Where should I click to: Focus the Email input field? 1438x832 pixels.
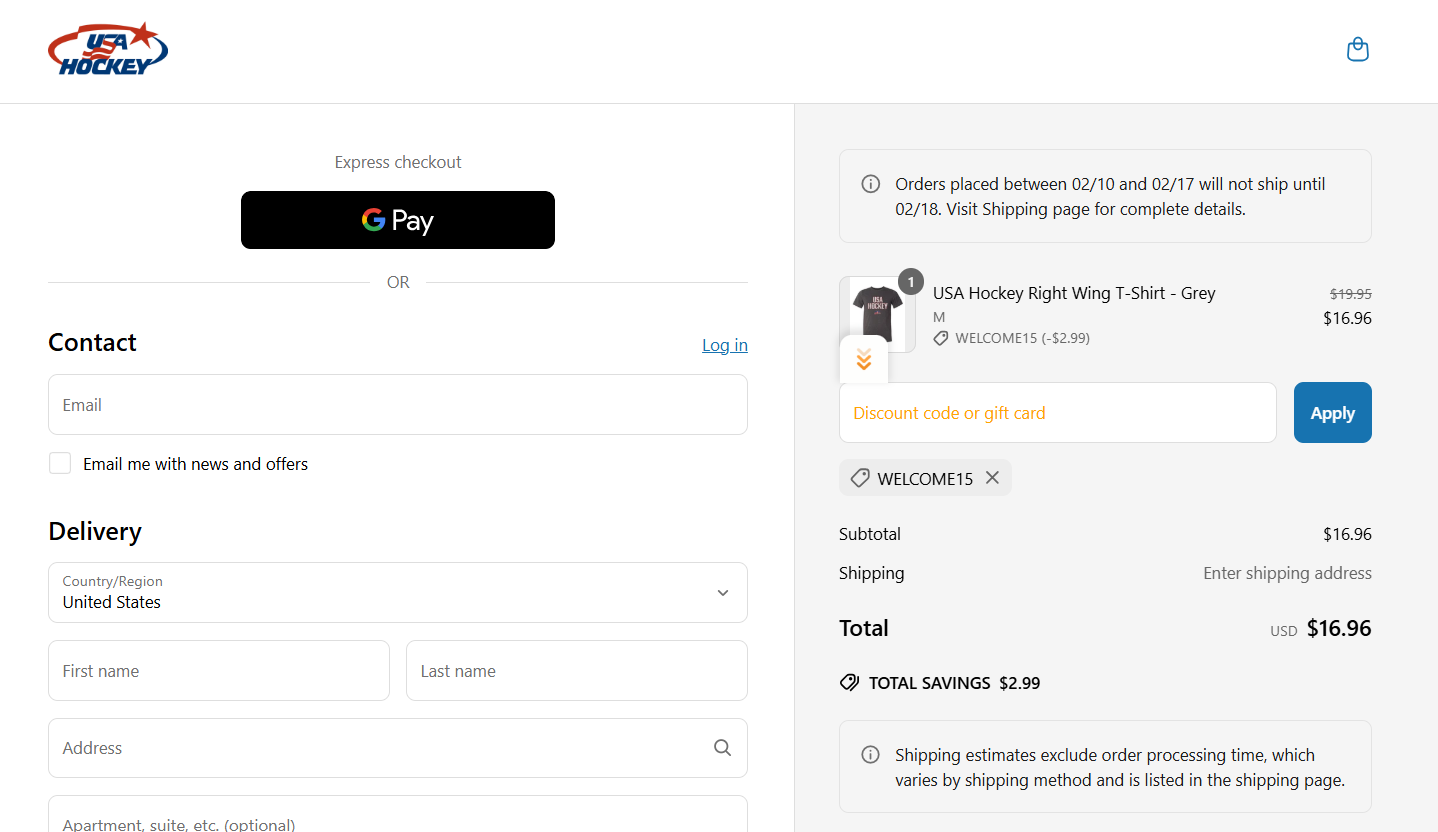point(397,405)
